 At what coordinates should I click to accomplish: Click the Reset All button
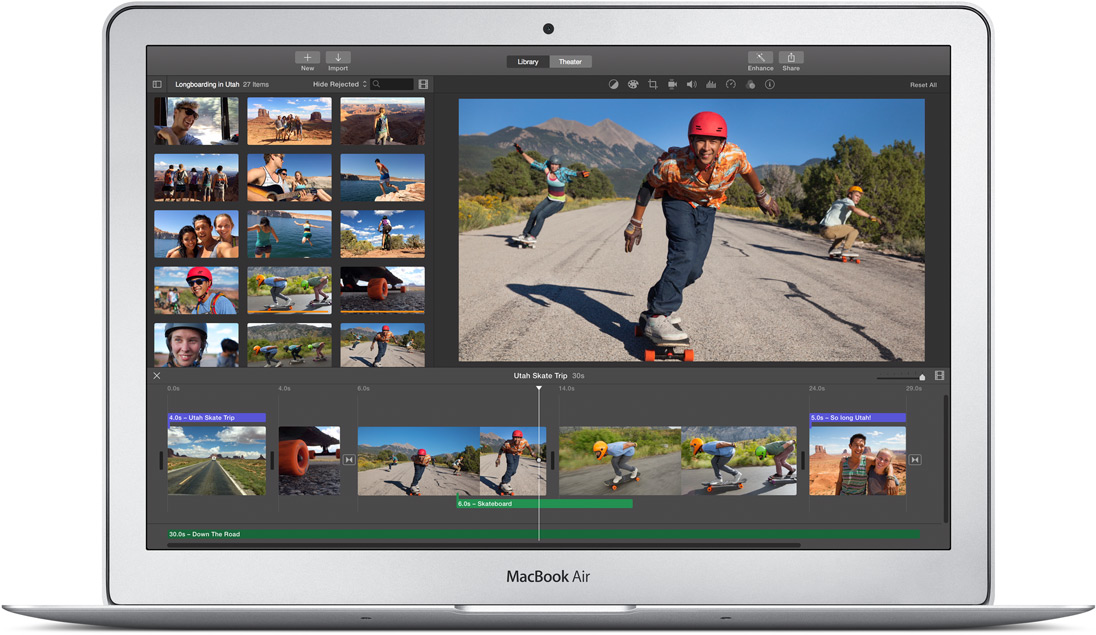coord(923,84)
